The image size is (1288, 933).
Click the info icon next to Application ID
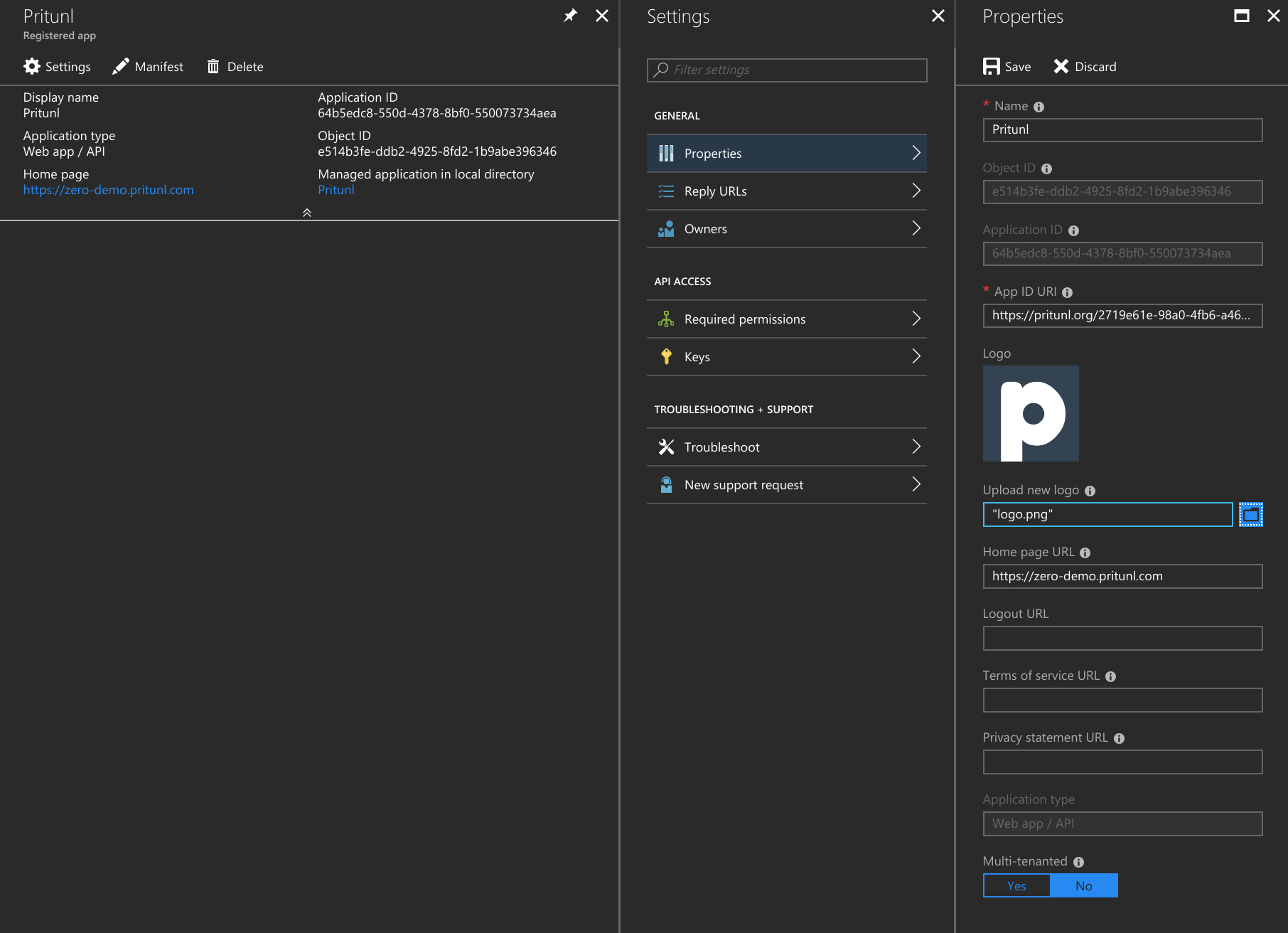(x=1073, y=230)
